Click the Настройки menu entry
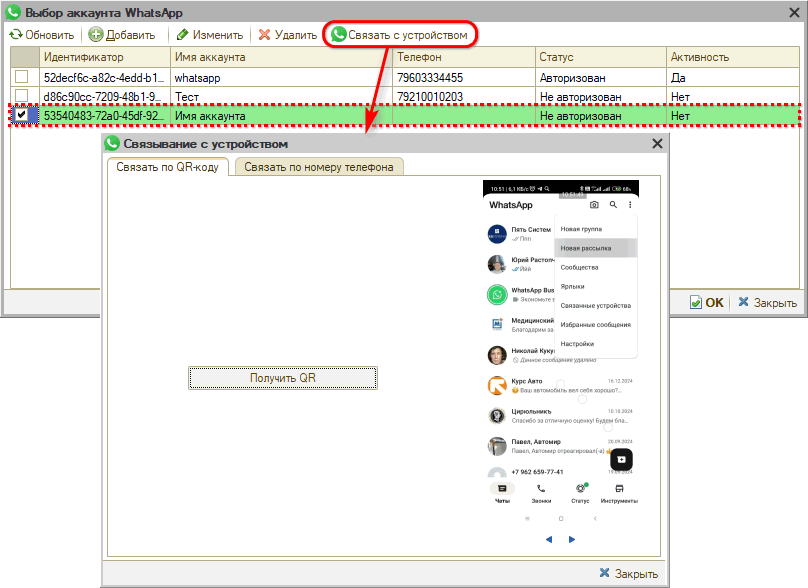This screenshot has height=588, width=808. click(596, 343)
